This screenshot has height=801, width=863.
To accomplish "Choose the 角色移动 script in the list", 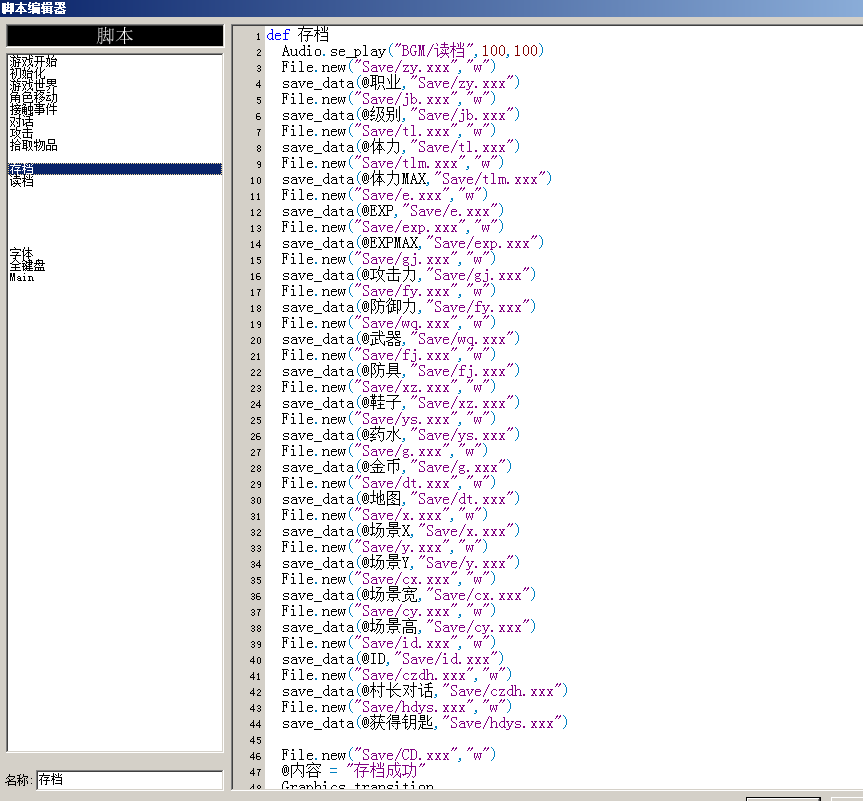I will [x=33, y=97].
